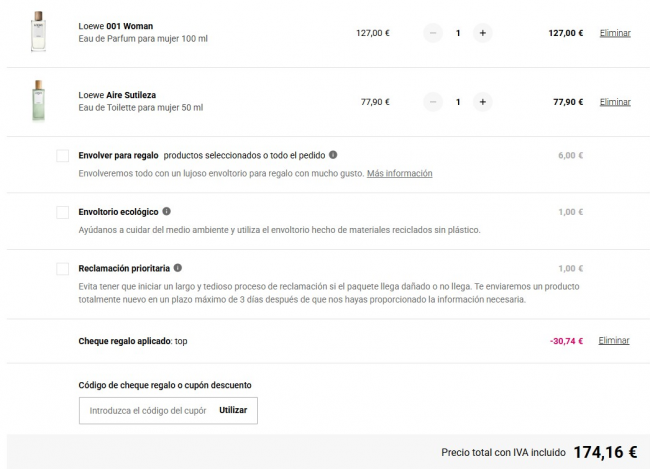Focus the coupon code input field

click(147, 410)
